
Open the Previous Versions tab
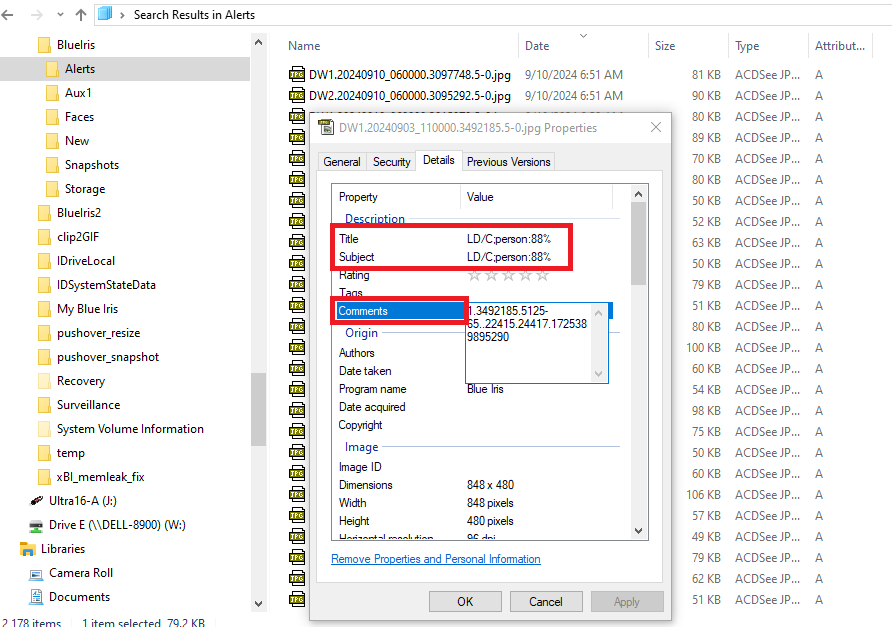[508, 162]
